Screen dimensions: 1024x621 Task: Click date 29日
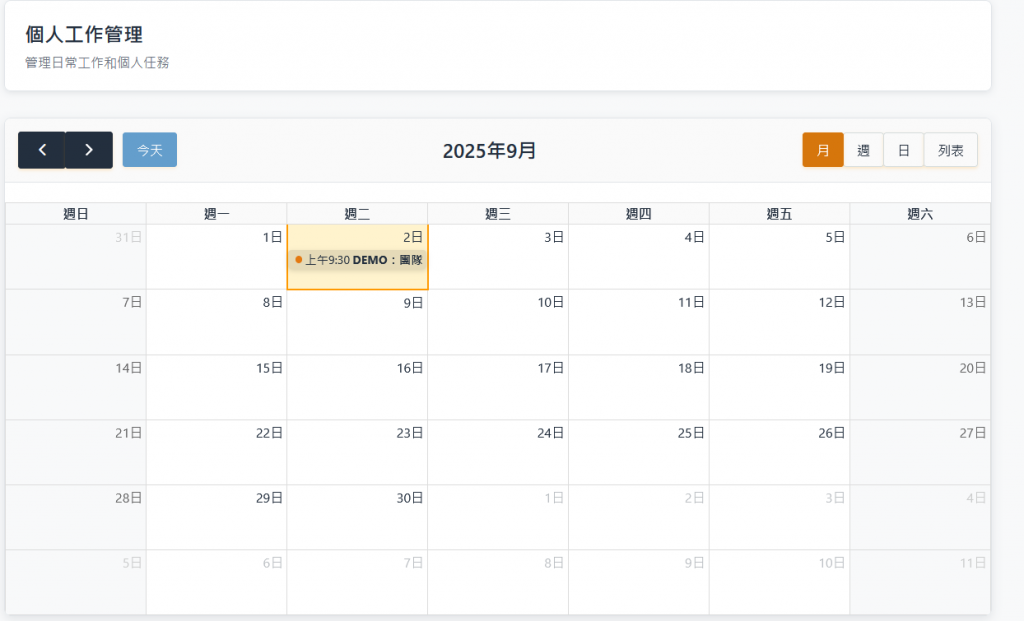pos(269,498)
